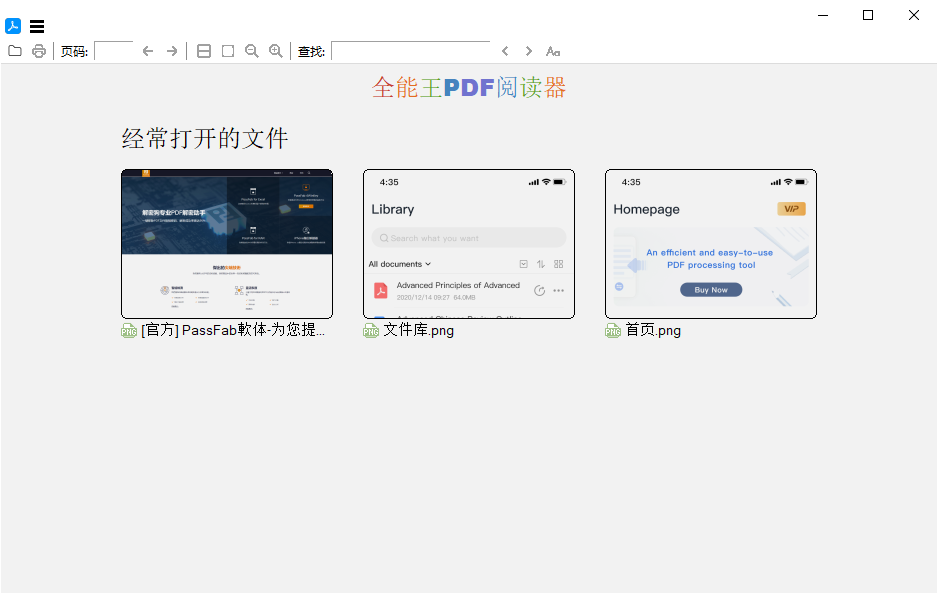
Task: Find previous search match arrow
Action: pos(505,51)
